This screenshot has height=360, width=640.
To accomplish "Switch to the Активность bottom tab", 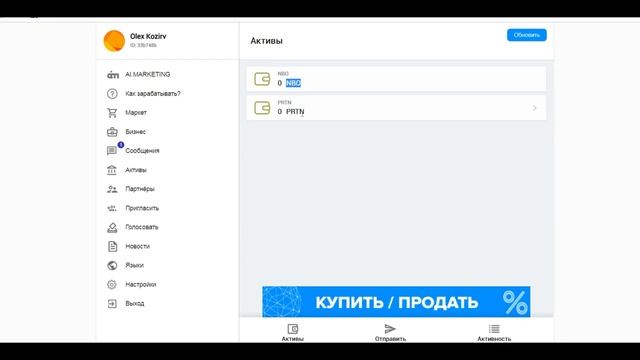I will point(494,333).
